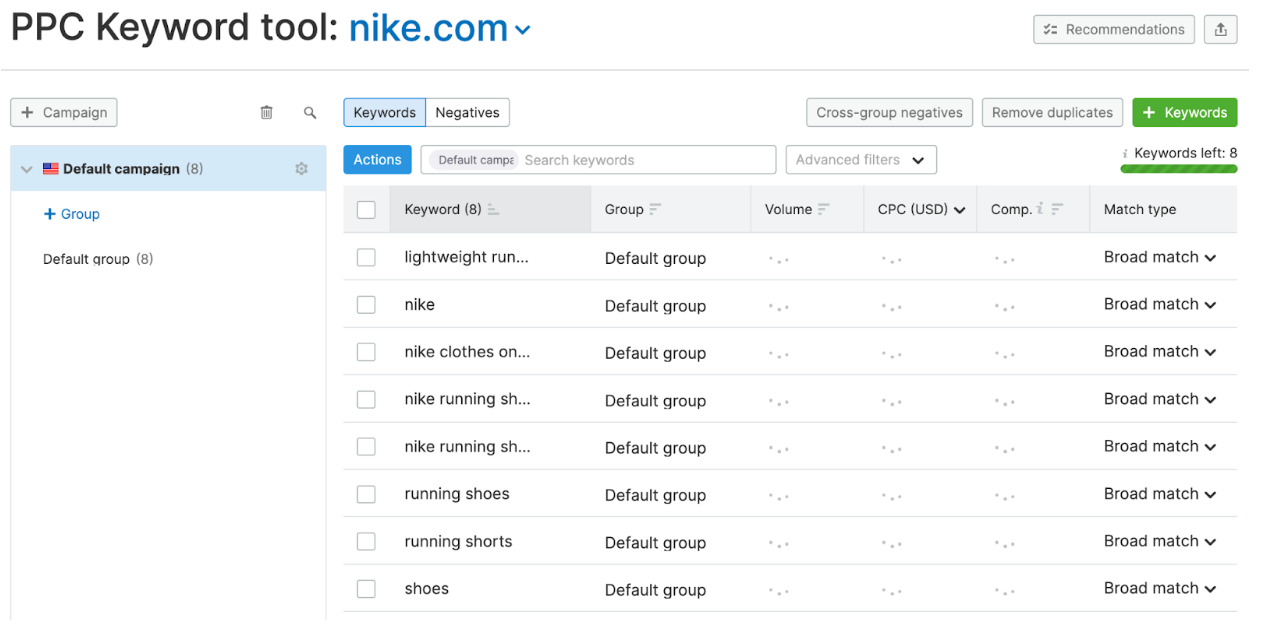Viewport: 1274px width, 642px height.
Task: Click the export icon near Recommendations
Action: click(x=1220, y=29)
